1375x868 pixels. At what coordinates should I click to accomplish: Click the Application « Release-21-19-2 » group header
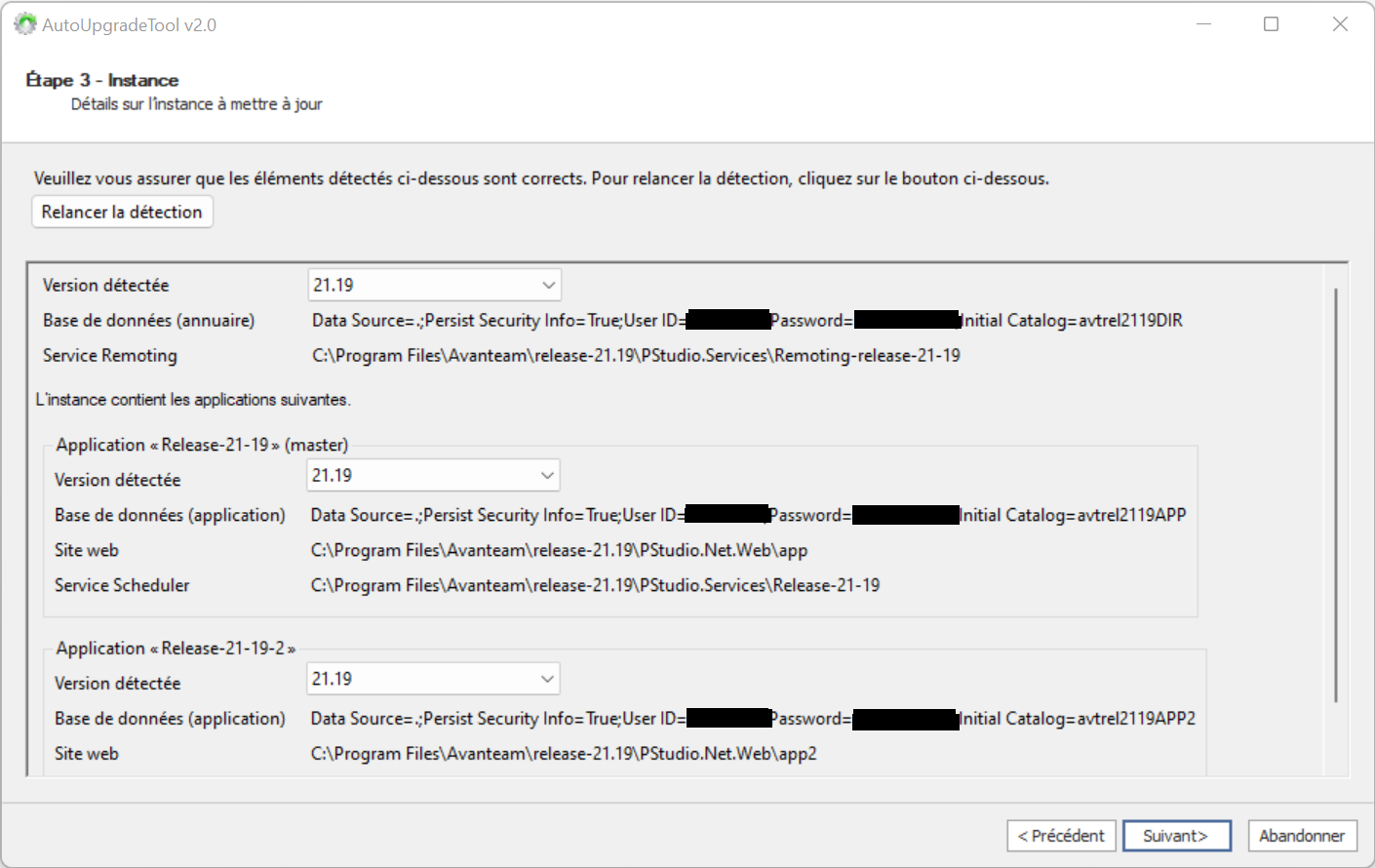pyautogui.click(x=176, y=649)
